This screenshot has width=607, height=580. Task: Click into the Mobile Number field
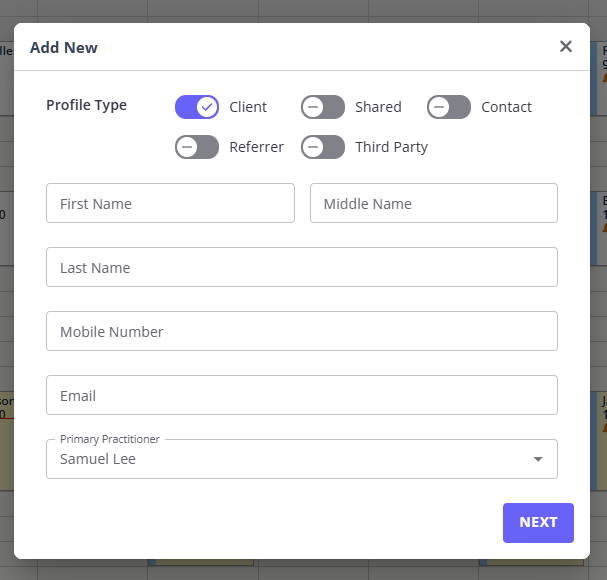pos(301,331)
